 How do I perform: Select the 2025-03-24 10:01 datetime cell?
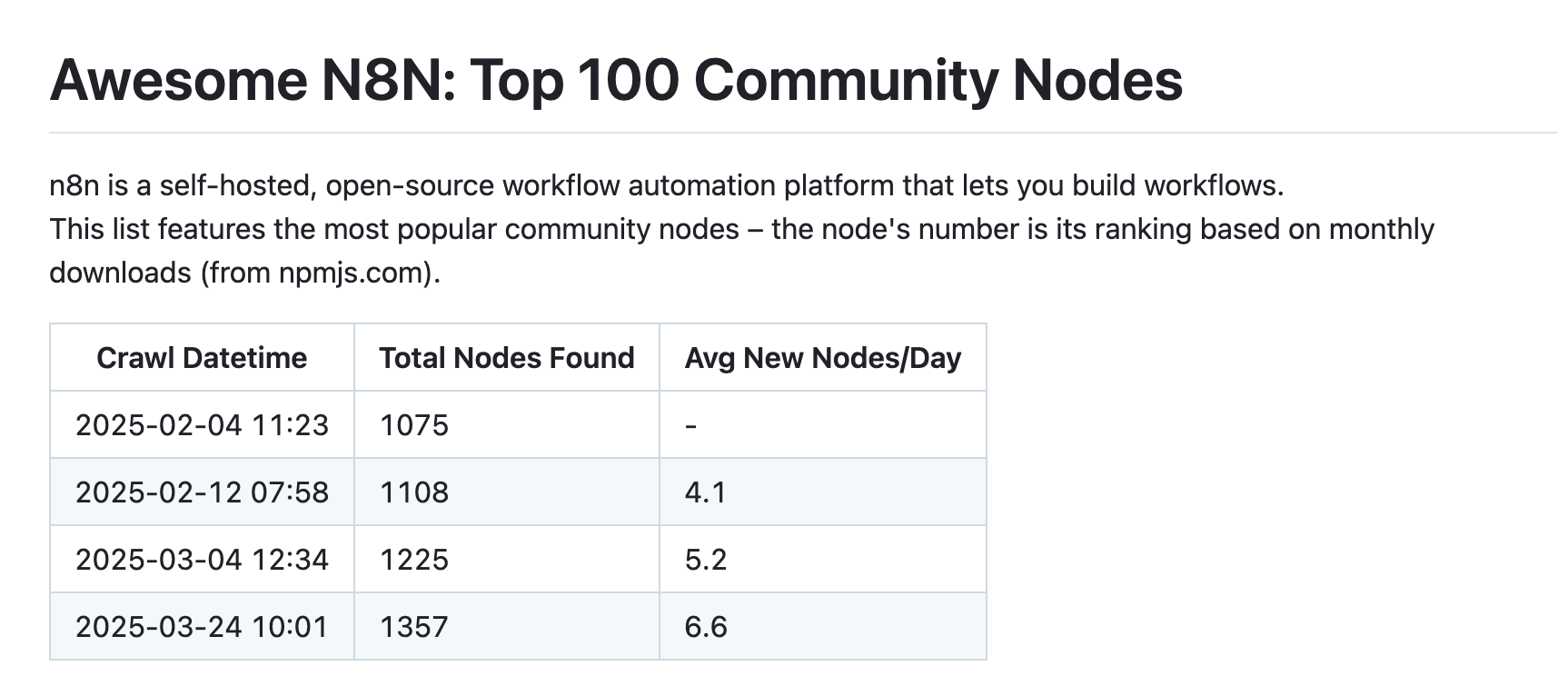click(202, 627)
